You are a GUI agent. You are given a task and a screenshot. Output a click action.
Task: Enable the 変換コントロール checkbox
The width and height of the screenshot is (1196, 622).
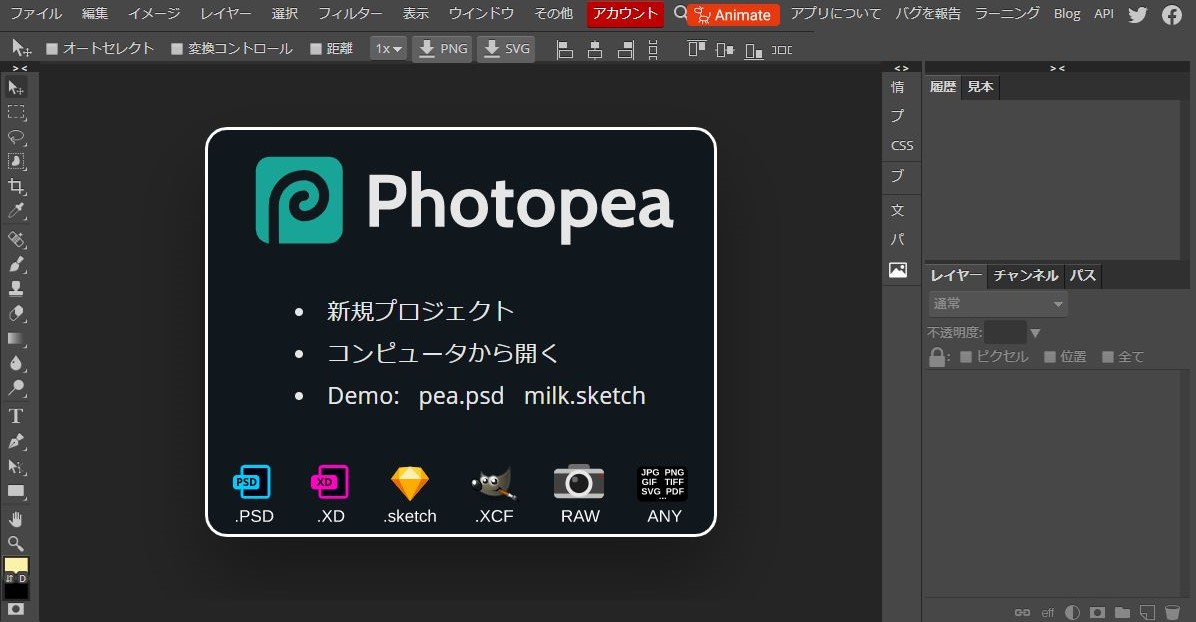tap(177, 49)
